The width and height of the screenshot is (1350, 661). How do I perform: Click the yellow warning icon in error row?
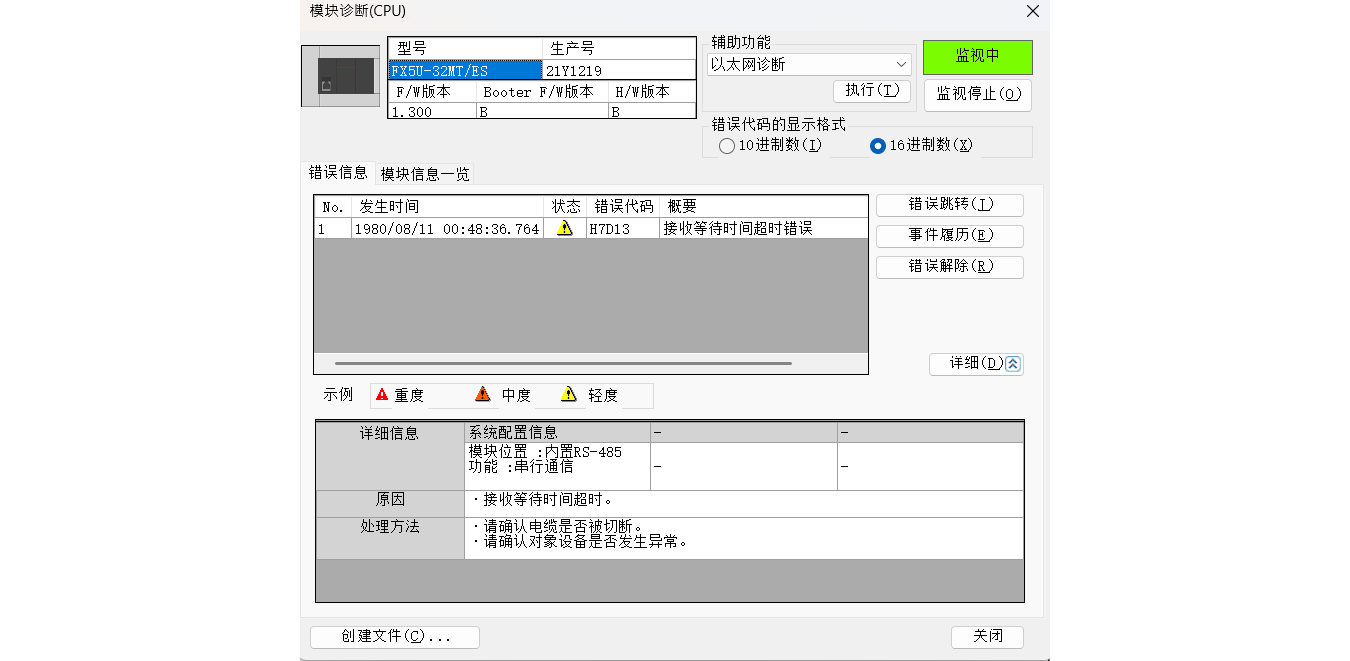tap(565, 228)
